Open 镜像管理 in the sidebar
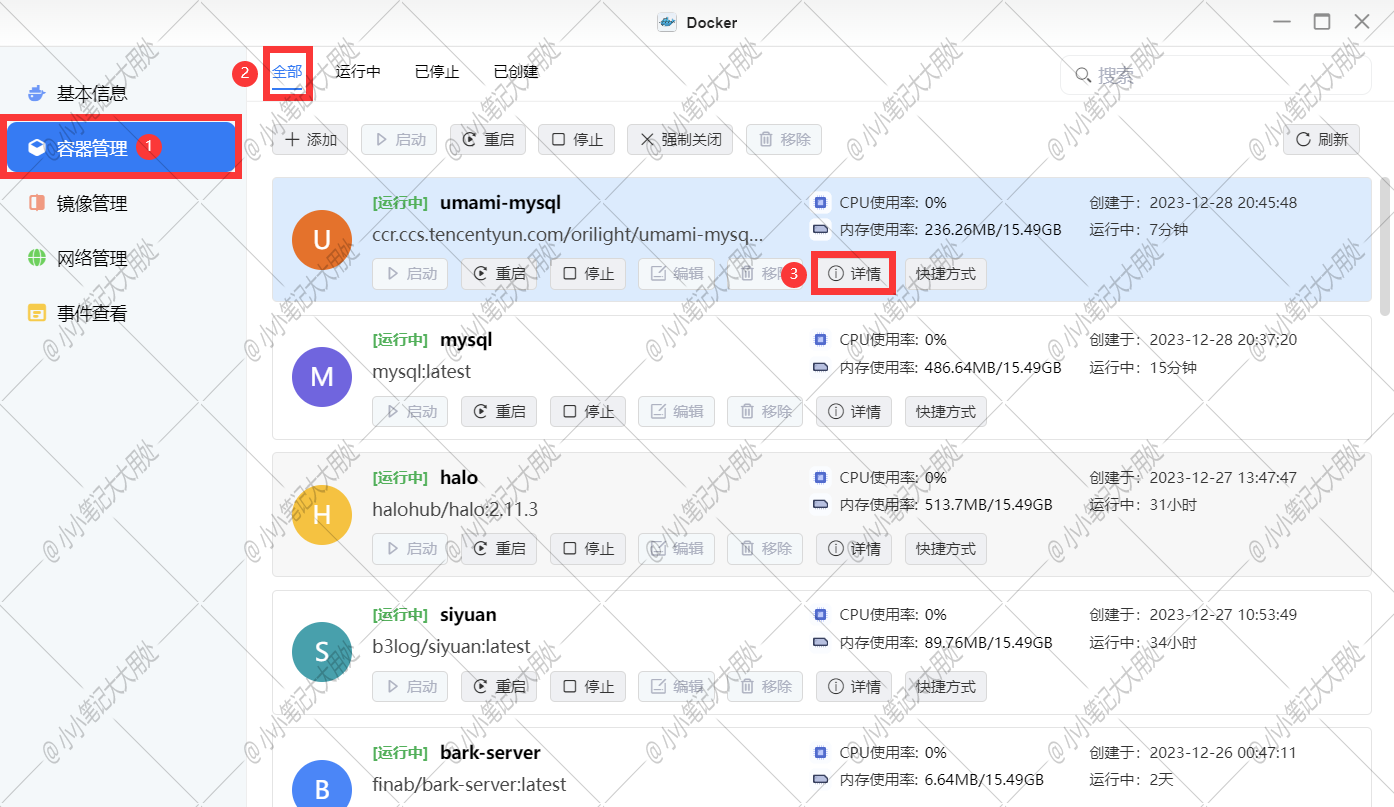The image size is (1394, 807). (x=122, y=203)
